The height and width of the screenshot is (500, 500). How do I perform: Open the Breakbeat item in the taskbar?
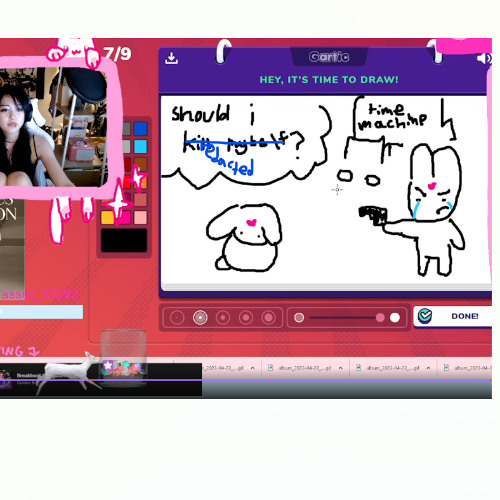(28, 376)
